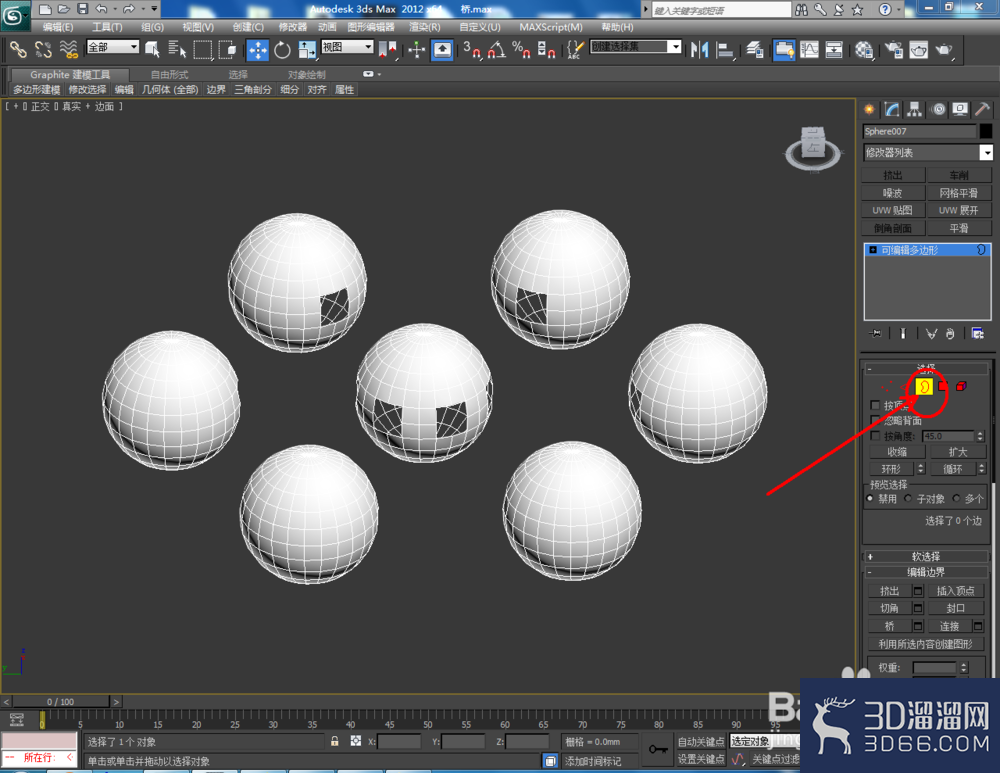Select the Element sub-object cube icon

point(961,386)
